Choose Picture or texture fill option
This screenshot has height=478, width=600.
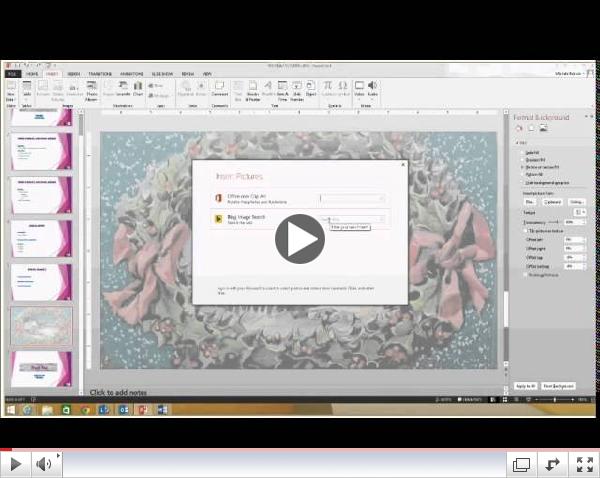pos(541,167)
